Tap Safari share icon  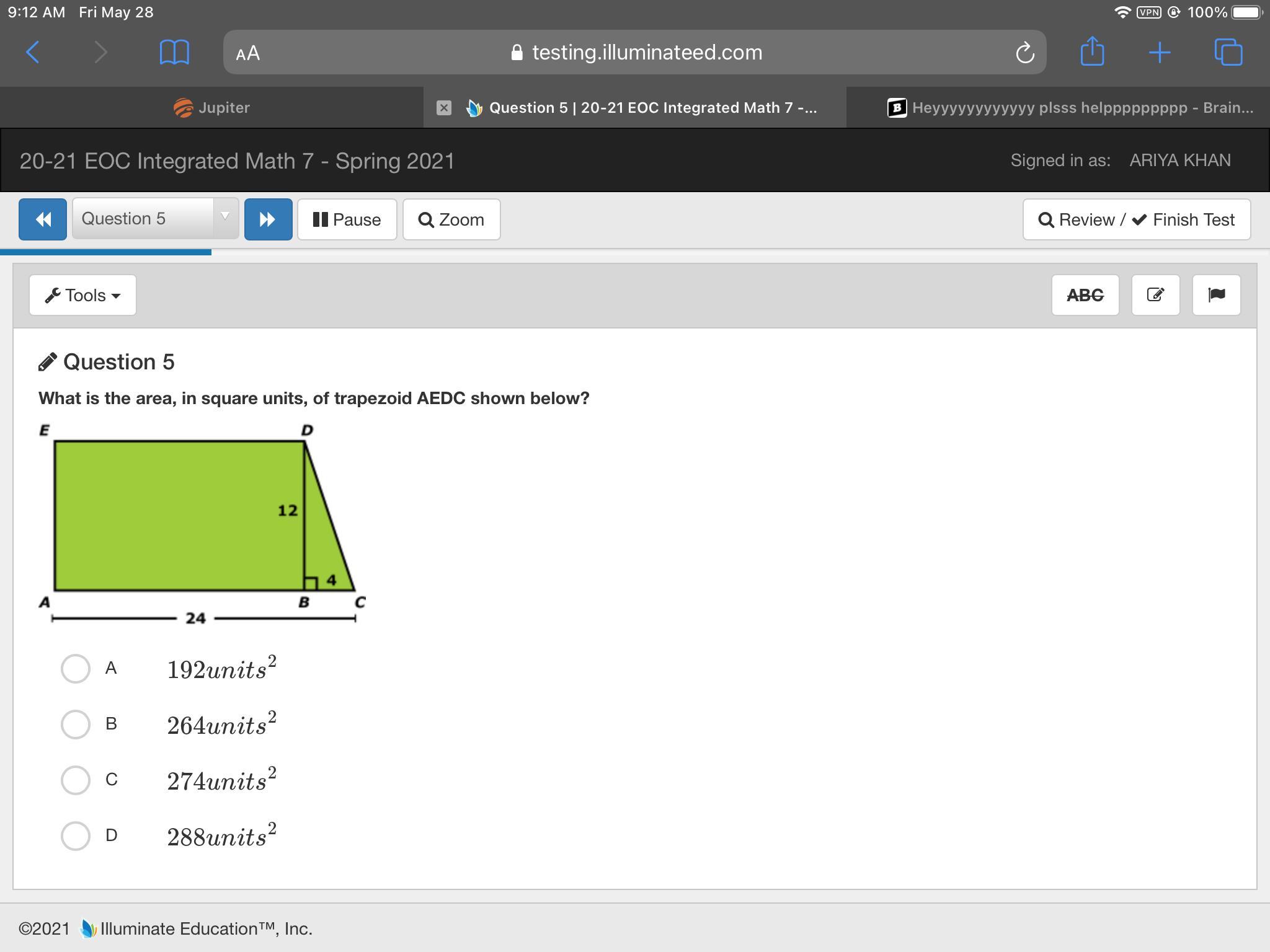(x=1092, y=52)
